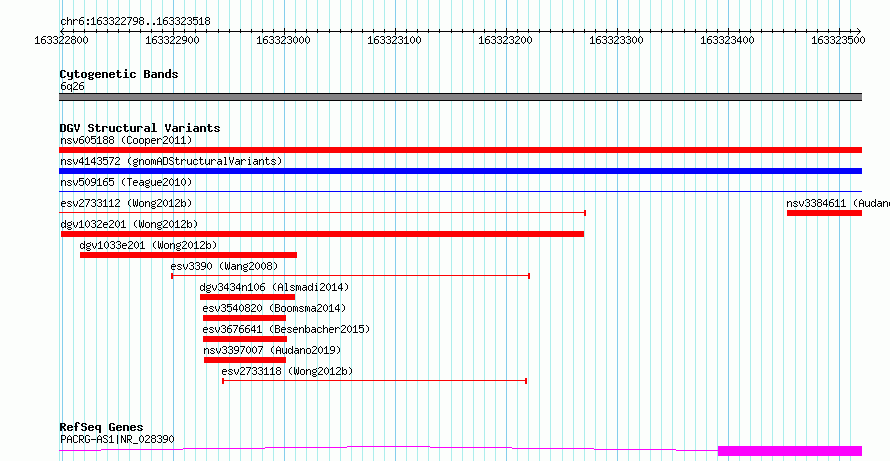Click the red dgv3434n106 variant bar
This screenshot has height=461, width=890.
(247, 297)
